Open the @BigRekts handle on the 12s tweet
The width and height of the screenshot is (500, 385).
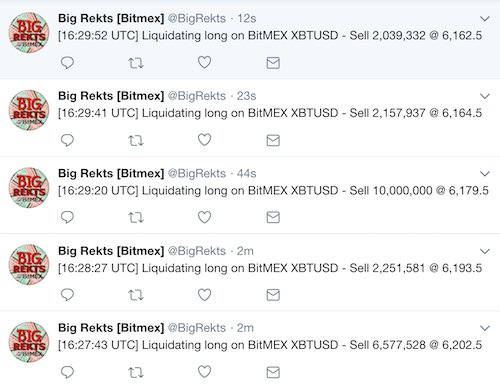coord(197,18)
